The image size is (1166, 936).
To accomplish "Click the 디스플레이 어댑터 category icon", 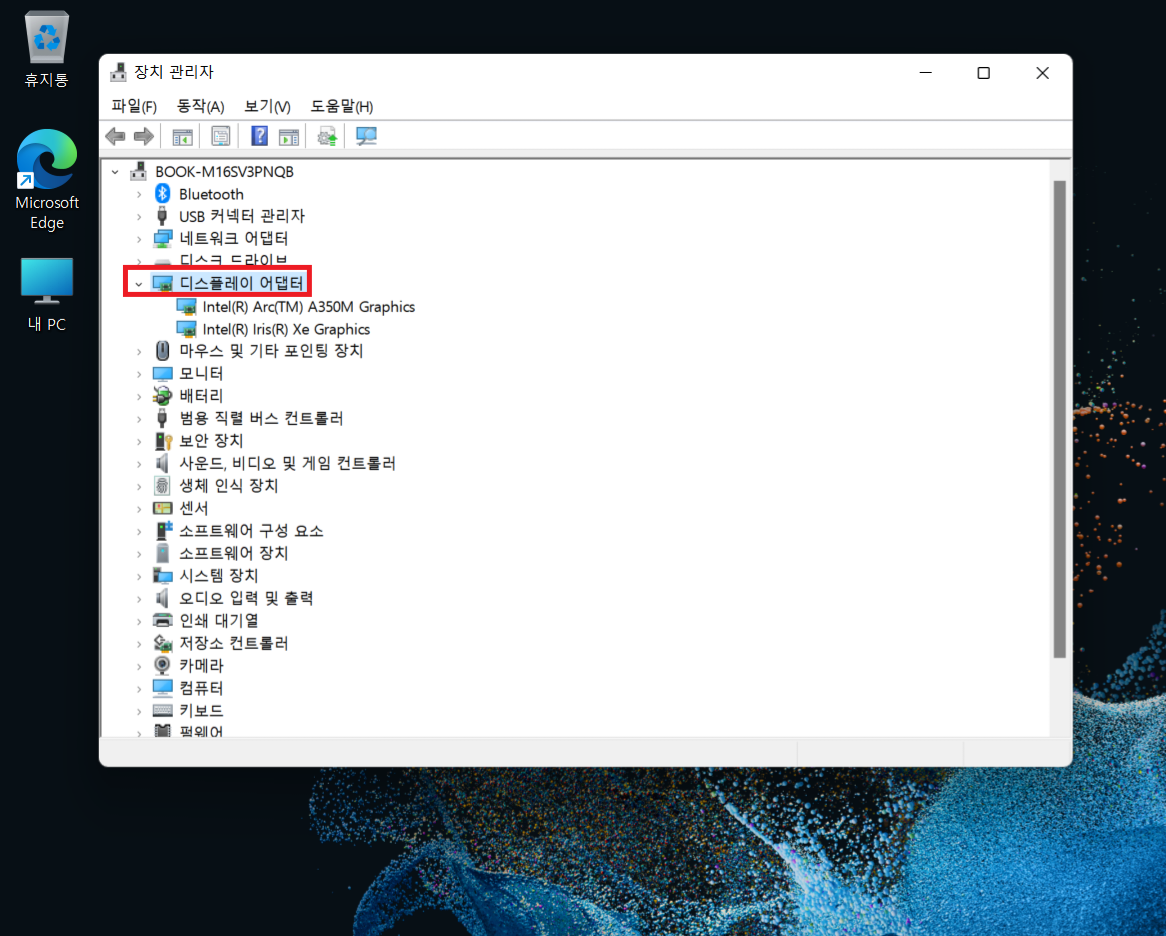I will click(163, 283).
